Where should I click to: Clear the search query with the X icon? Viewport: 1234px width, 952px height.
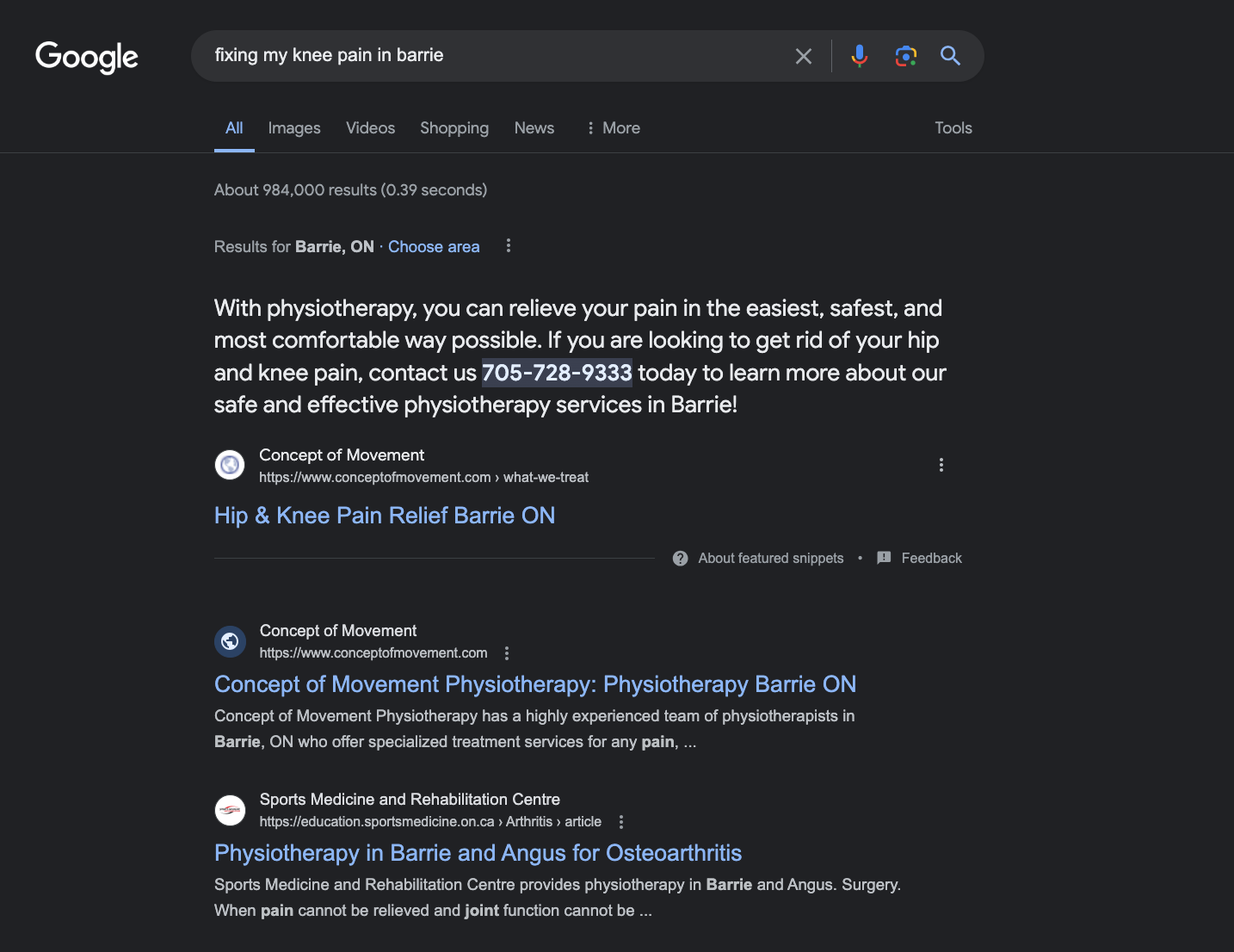[x=803, y=55]
